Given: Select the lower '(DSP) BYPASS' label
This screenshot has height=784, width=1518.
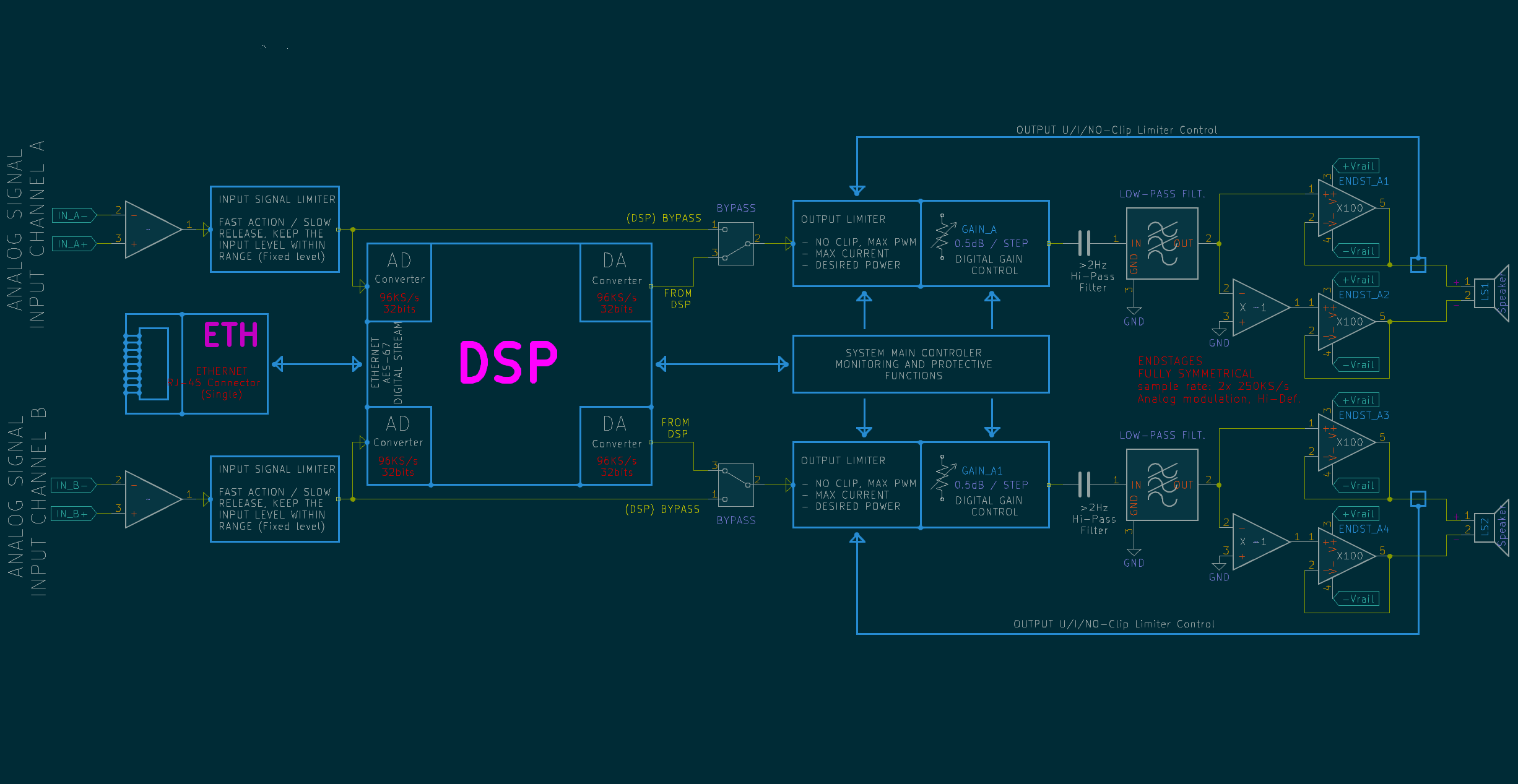Looking at the screenshot, I should tap(662, 509).
